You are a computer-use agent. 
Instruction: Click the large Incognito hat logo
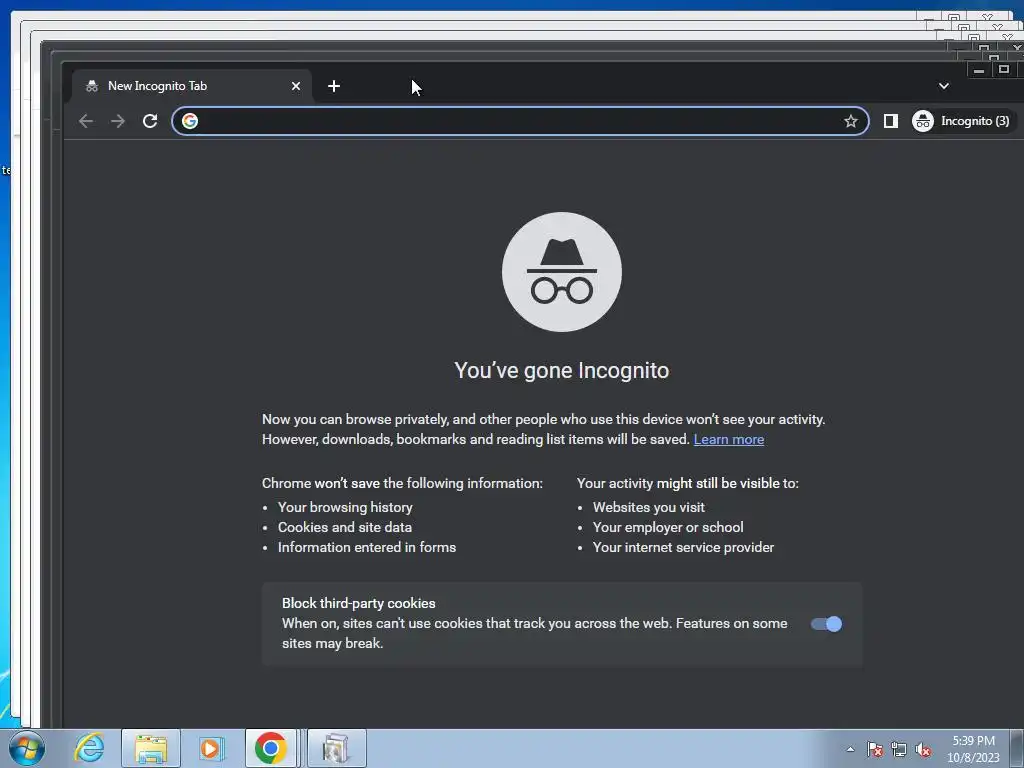pyautogui.click(x=562, y=272)
